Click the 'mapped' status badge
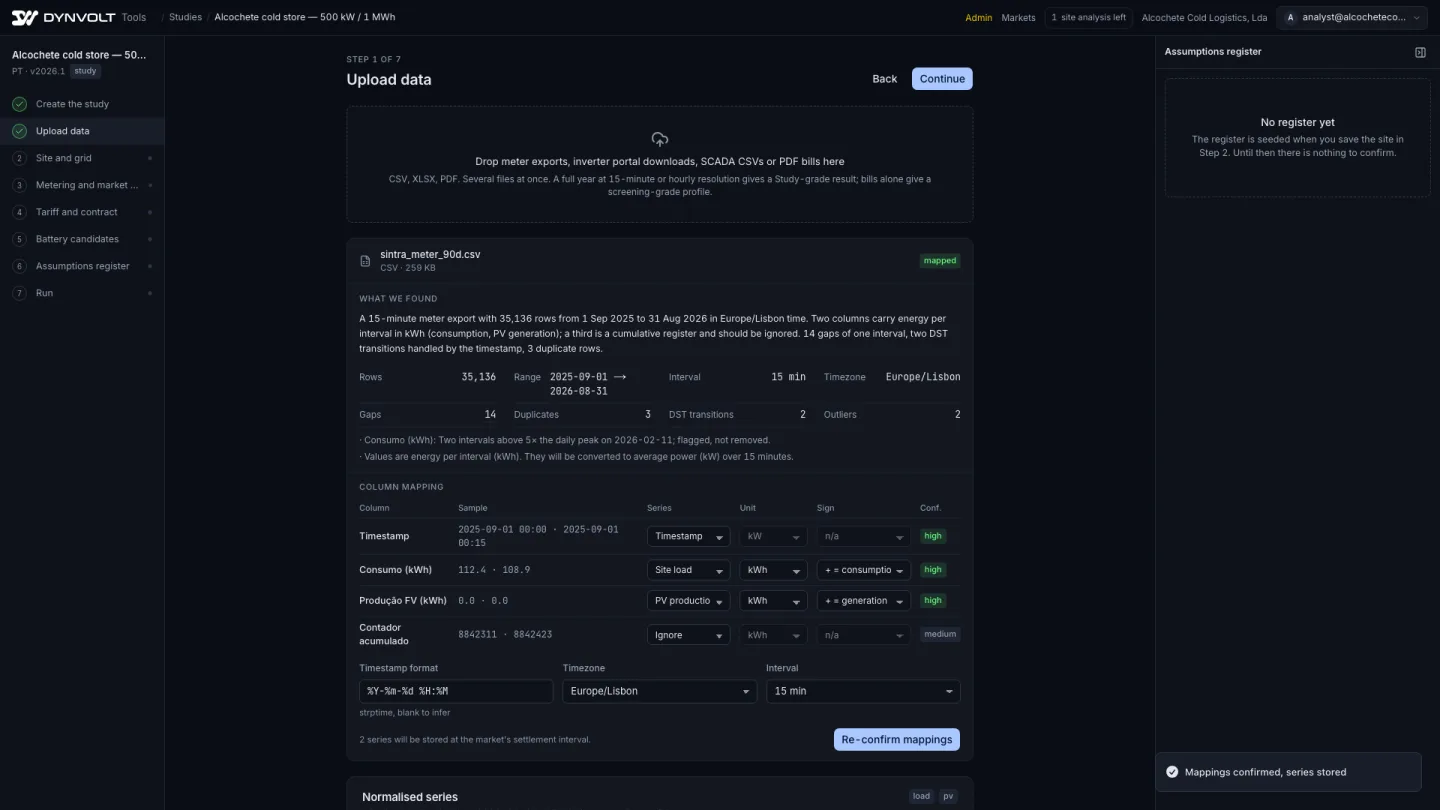 (940, 261)
